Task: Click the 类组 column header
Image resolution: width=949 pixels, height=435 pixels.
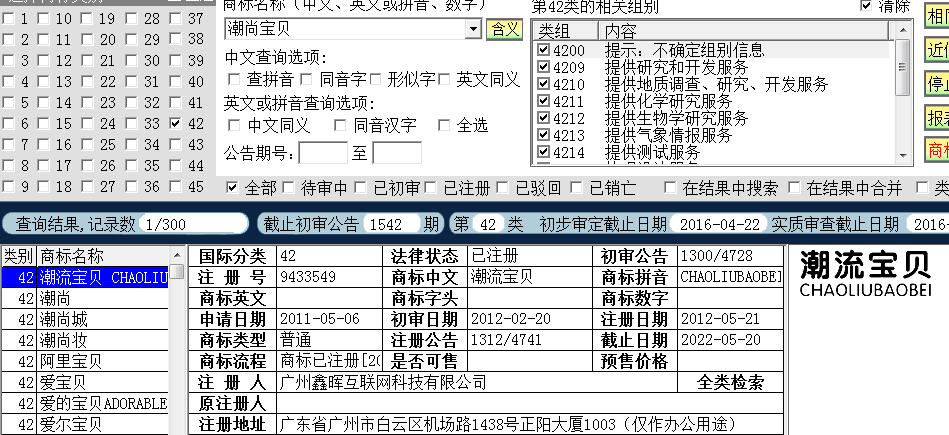Action: (566, 30)
